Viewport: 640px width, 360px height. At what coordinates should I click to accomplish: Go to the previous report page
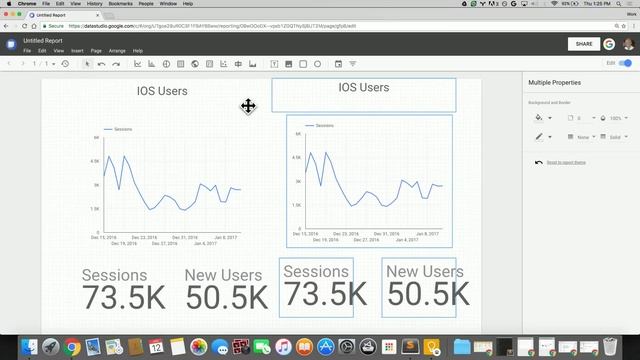(9, 64)
